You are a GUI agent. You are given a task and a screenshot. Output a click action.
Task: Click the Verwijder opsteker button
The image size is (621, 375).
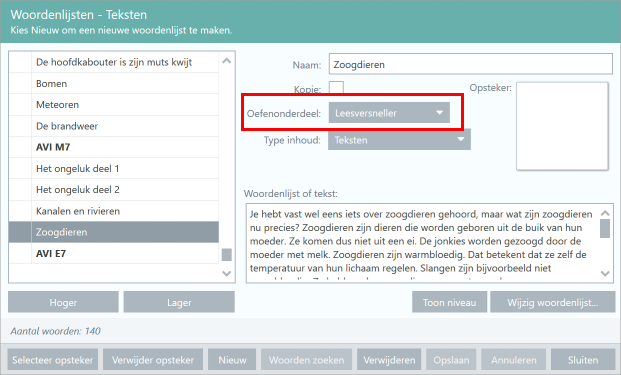(153, 360)
